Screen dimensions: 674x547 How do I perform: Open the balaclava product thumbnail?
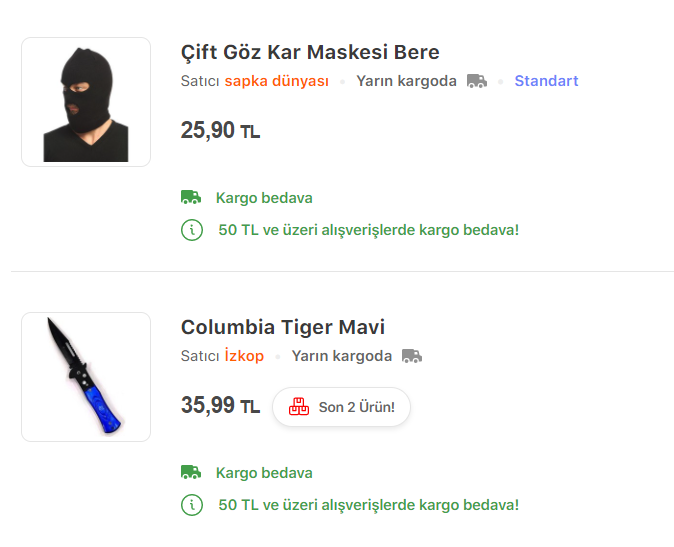coord(86,102)
